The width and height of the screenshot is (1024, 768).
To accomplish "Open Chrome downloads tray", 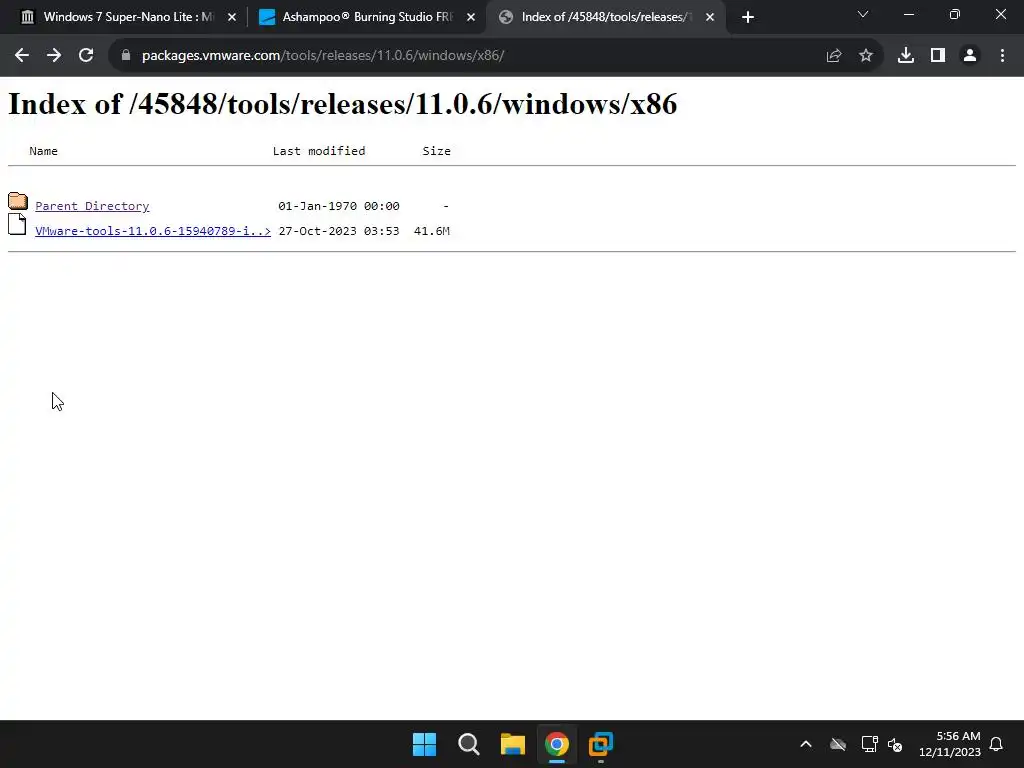I will [906, 56].
